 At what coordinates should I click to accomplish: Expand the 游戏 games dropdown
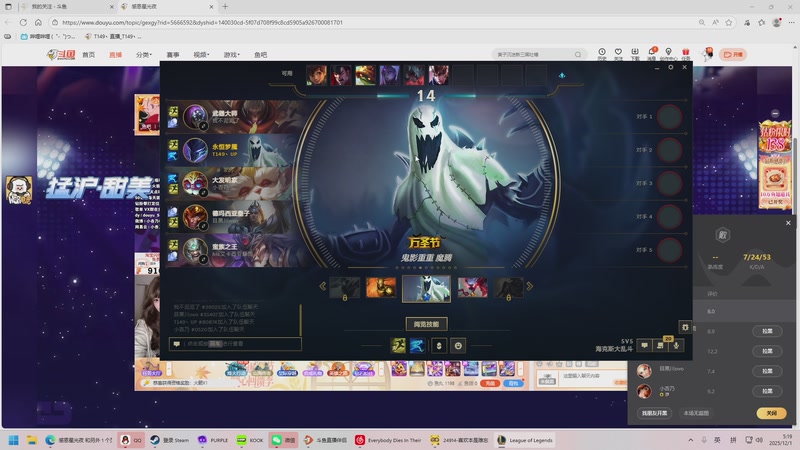pos(231,55)
